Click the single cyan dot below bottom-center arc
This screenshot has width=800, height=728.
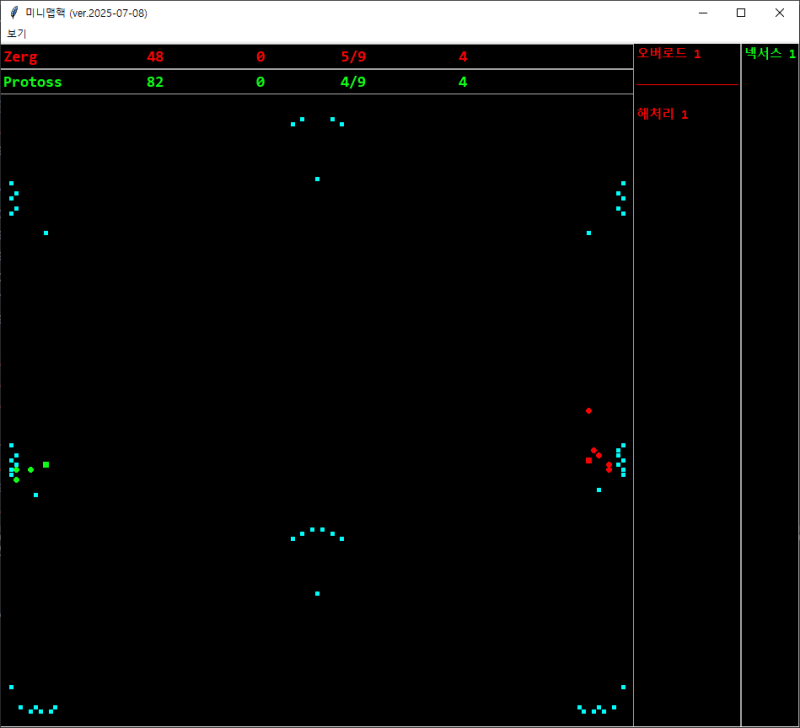317,593
